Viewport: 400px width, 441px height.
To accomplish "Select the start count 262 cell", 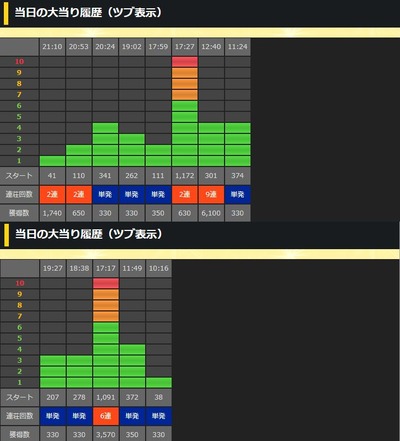I will [x=132, y=176].
